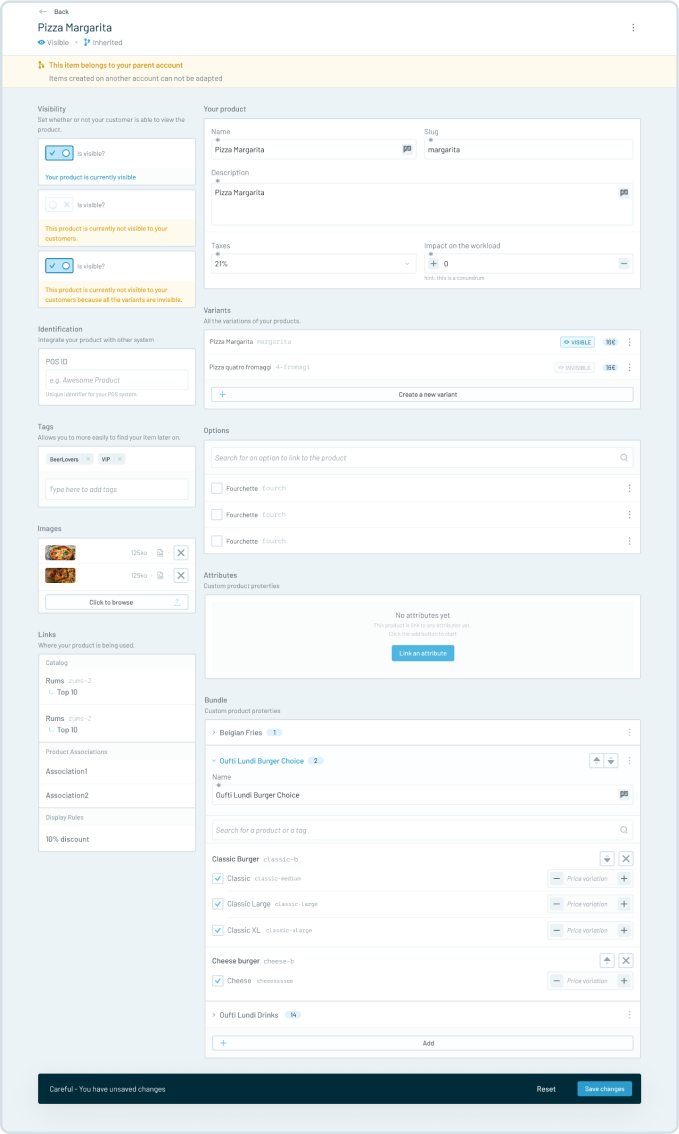This screenshot has width=679, height=1134.
Task: Open the page kebab menu beside the title
Action: click(x=633, y=28)
